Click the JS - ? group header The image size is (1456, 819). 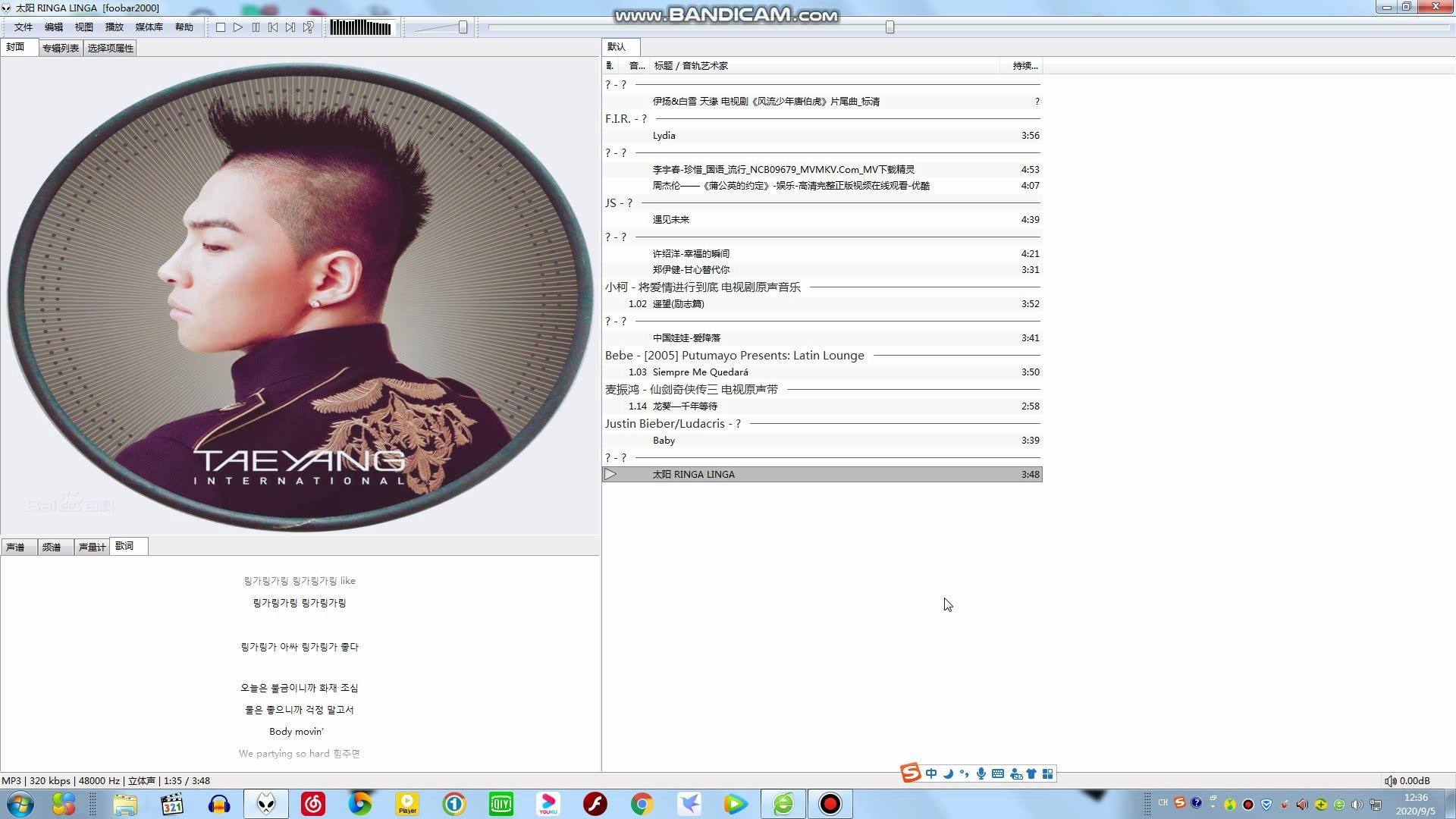tap(822, 203)
